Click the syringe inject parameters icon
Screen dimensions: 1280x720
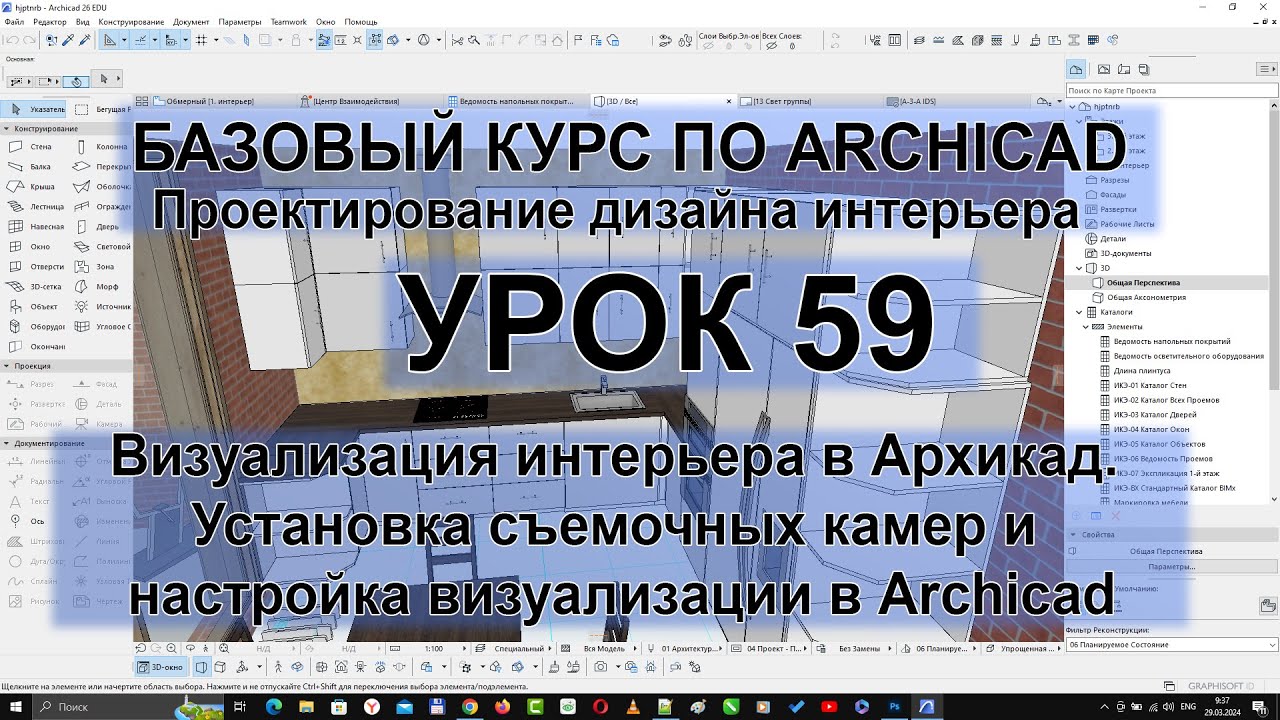pos(85,40)
